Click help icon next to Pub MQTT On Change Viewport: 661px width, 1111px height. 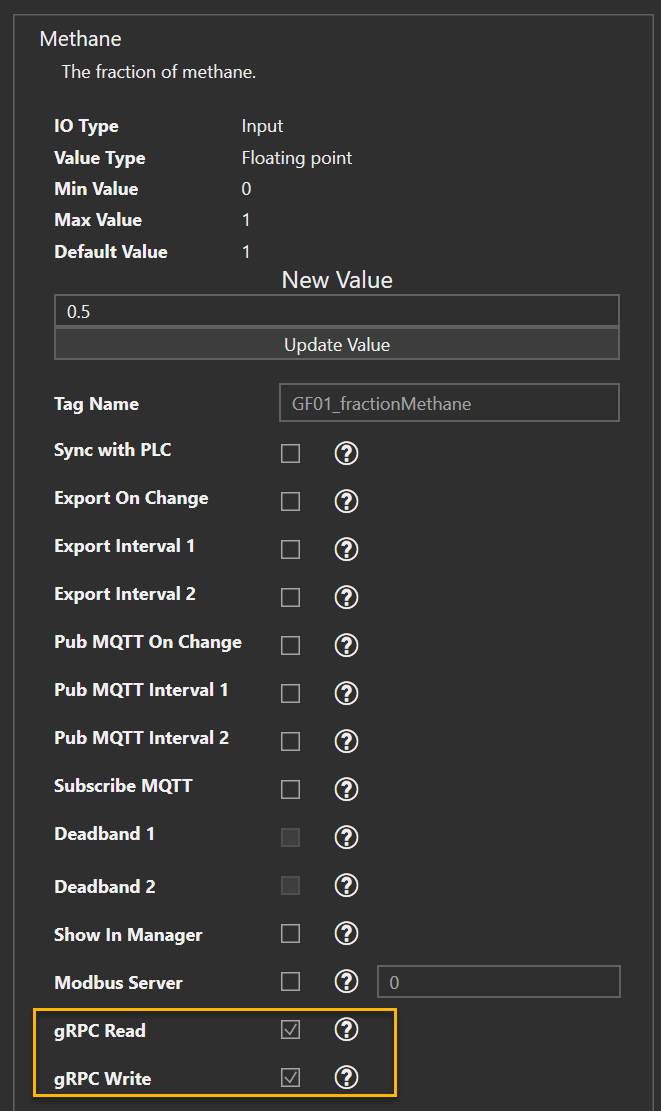(346, 646)
